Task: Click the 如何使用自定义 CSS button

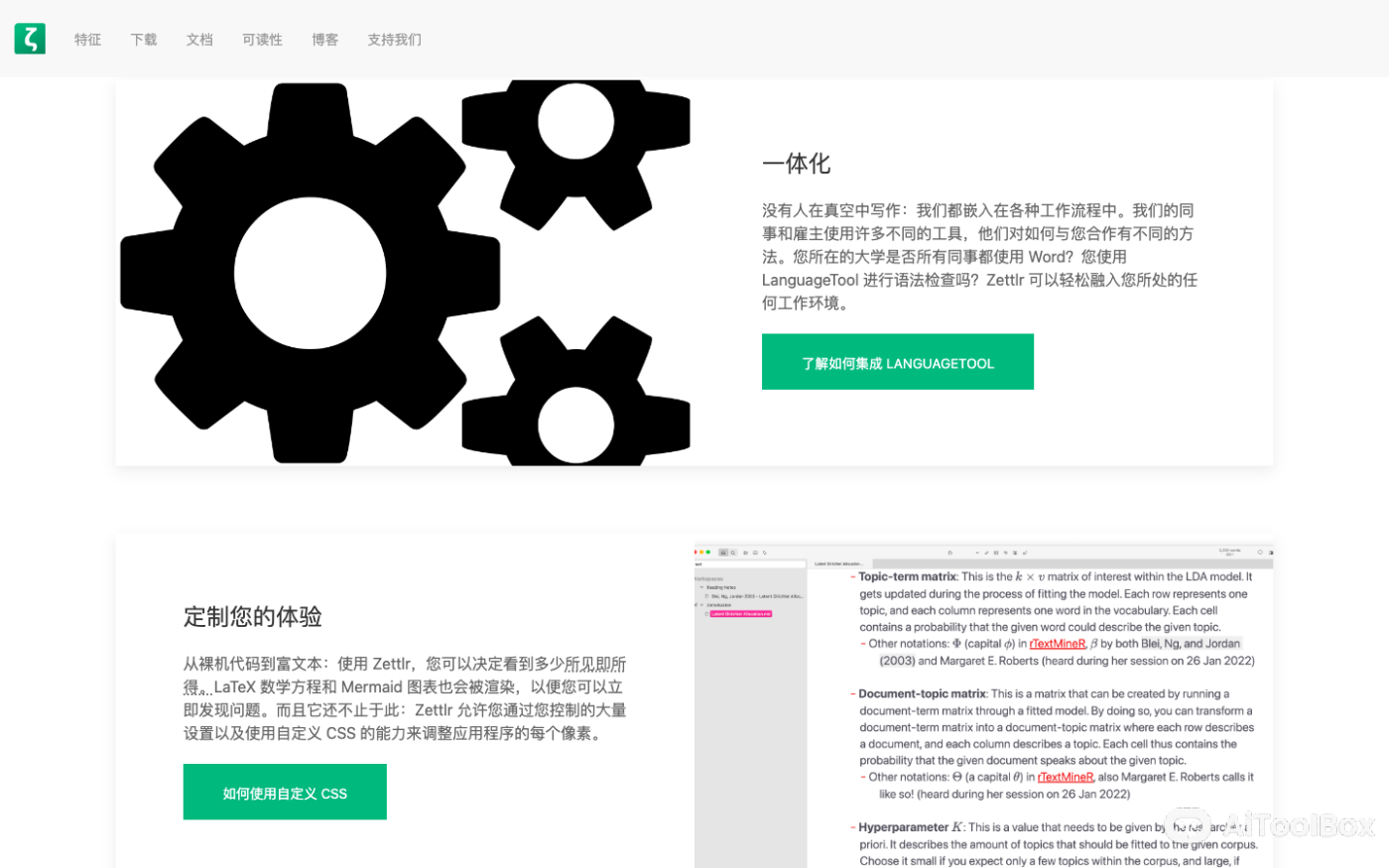Action: tap(285, 793)
